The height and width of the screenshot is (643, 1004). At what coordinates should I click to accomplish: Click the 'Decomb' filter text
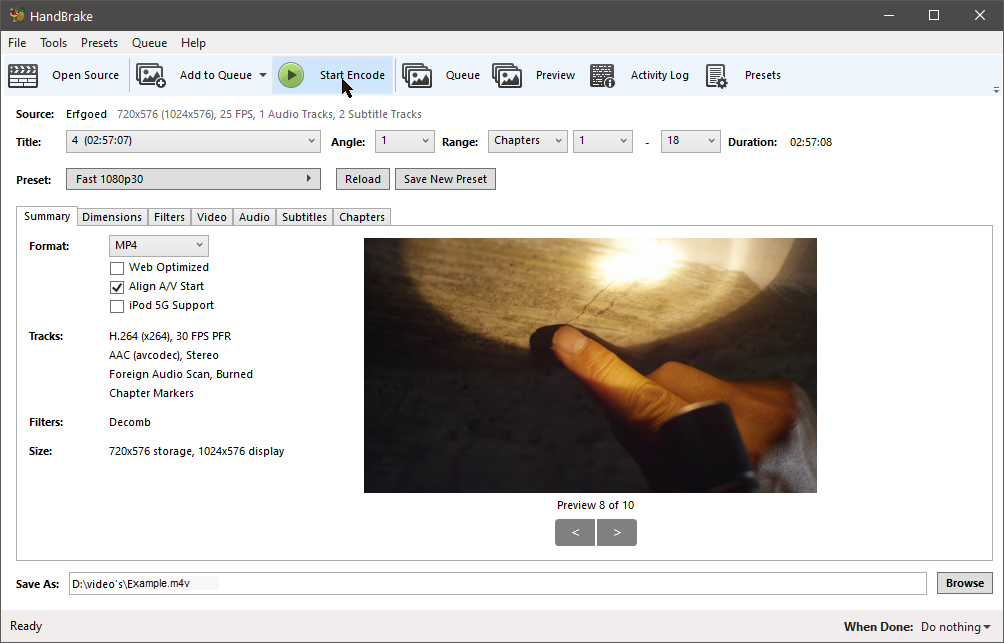pyautogui.click(x=130, y=423)
